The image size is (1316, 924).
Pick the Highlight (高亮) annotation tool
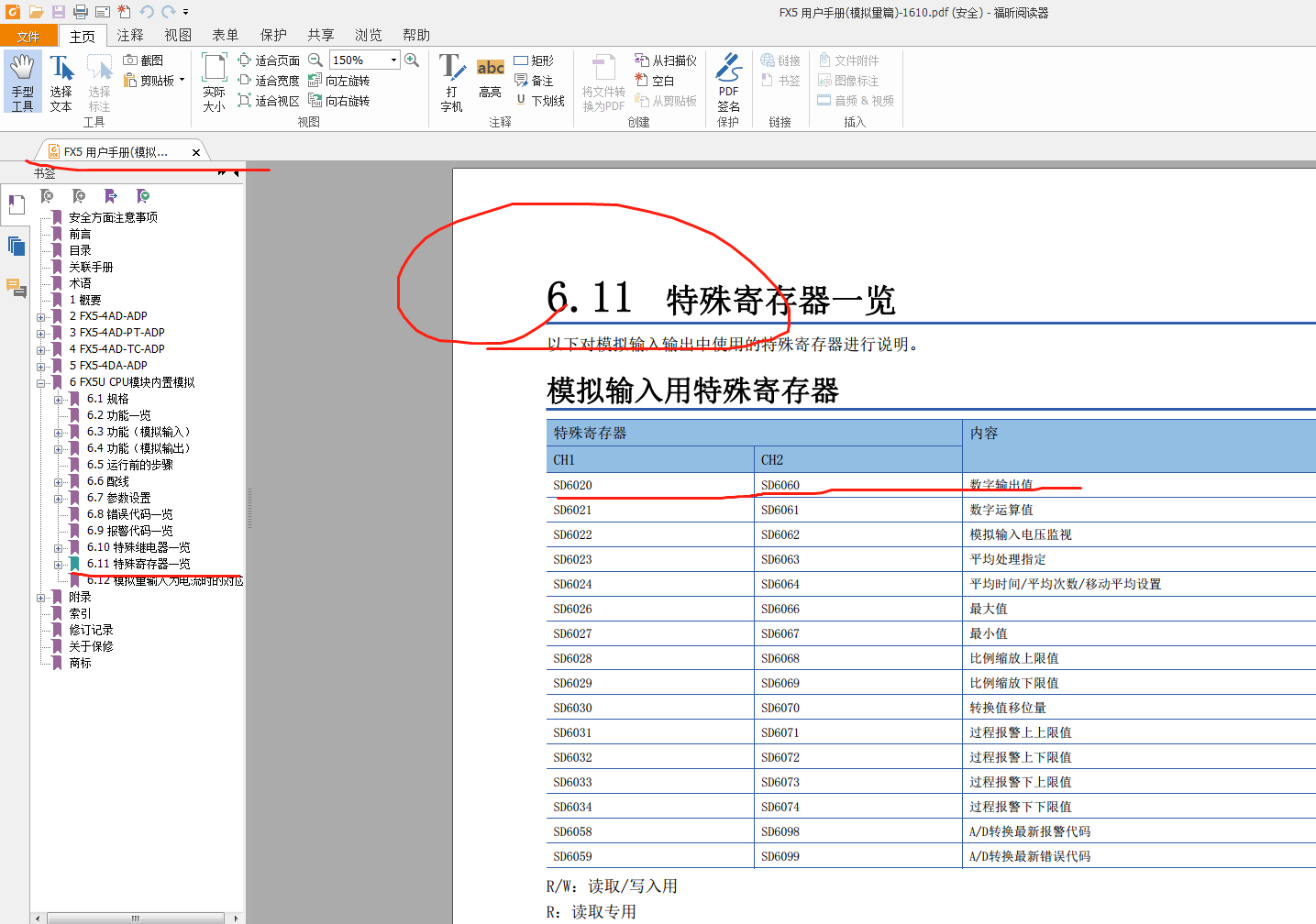(x=490, y=79)
